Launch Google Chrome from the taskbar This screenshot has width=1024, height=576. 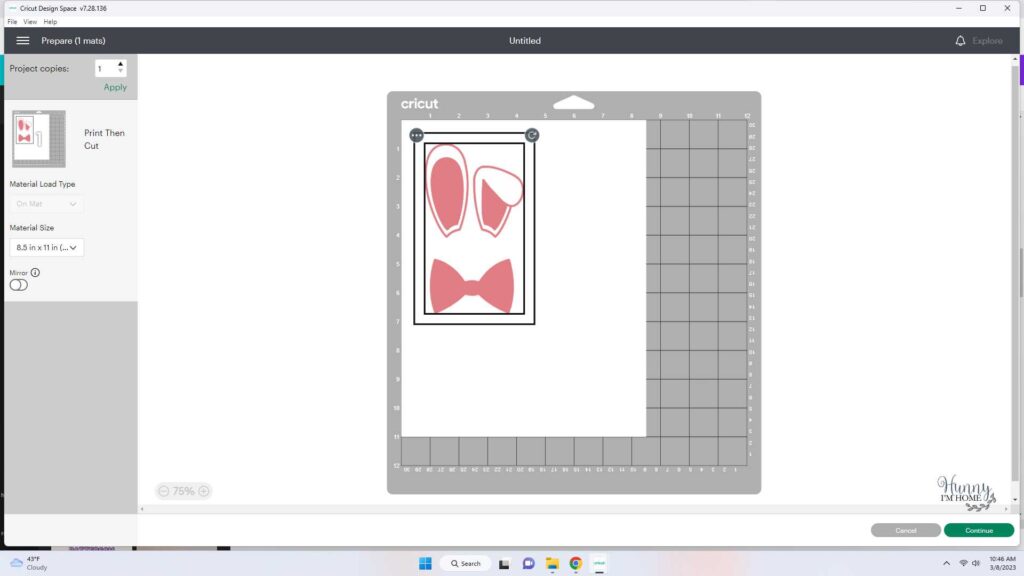tap(575, 564)
